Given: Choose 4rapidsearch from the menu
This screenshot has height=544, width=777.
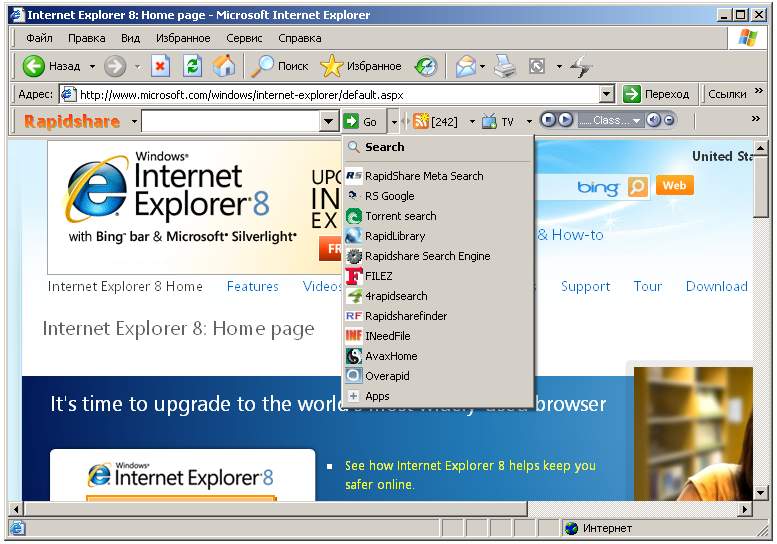Looking at the screenshot, I should coord(438,296).
